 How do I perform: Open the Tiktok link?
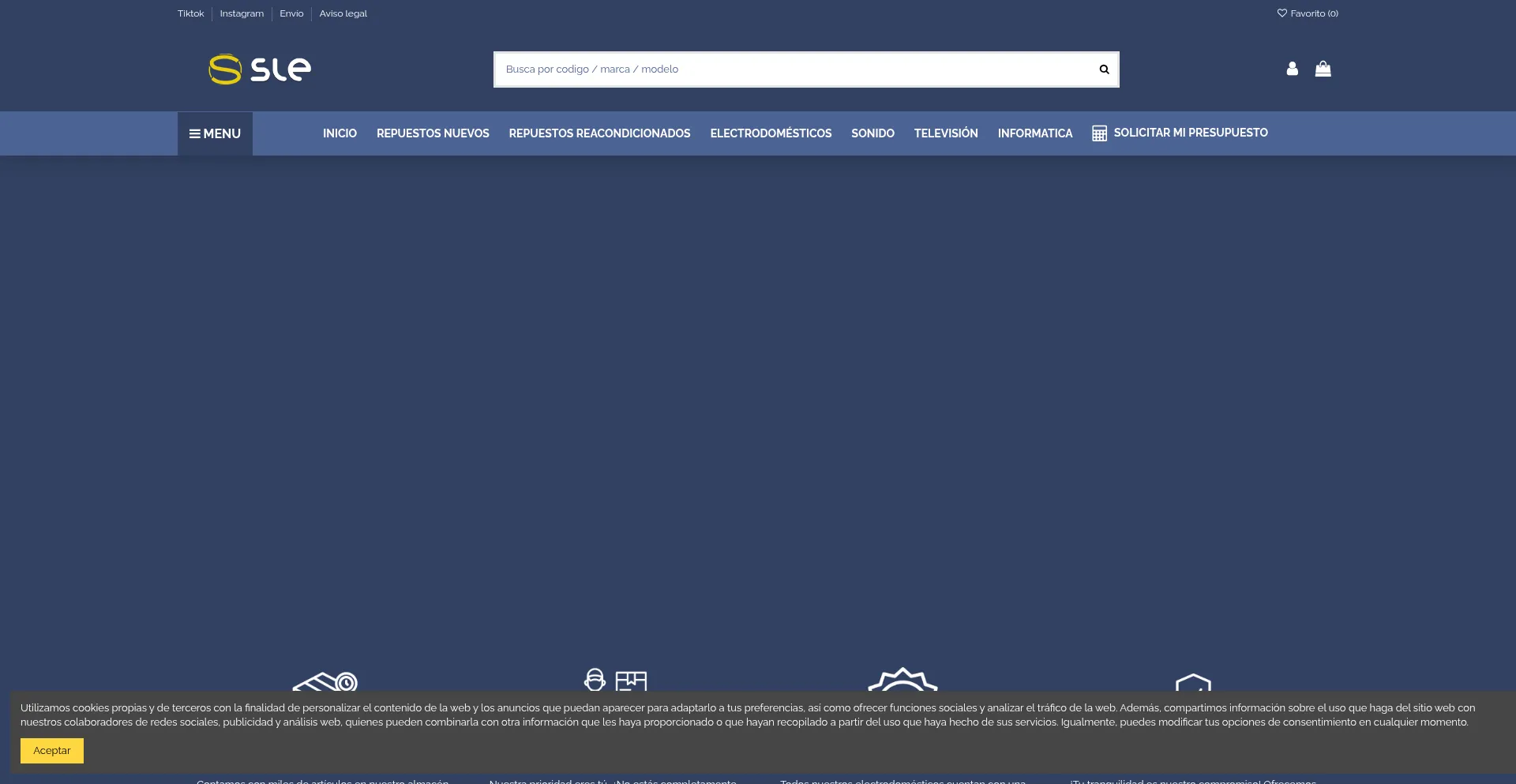pyautogui.click(x=190, y=13)
